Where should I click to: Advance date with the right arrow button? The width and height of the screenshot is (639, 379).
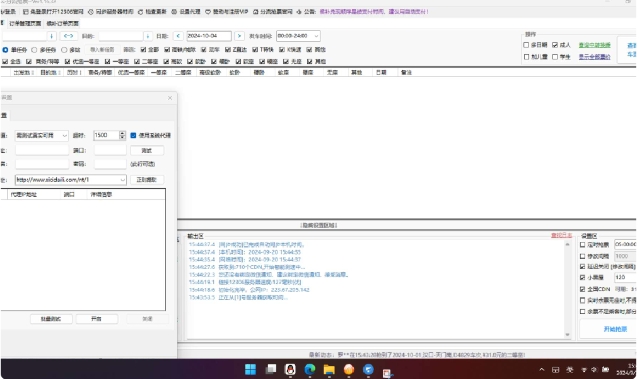[x=239, y=36]
